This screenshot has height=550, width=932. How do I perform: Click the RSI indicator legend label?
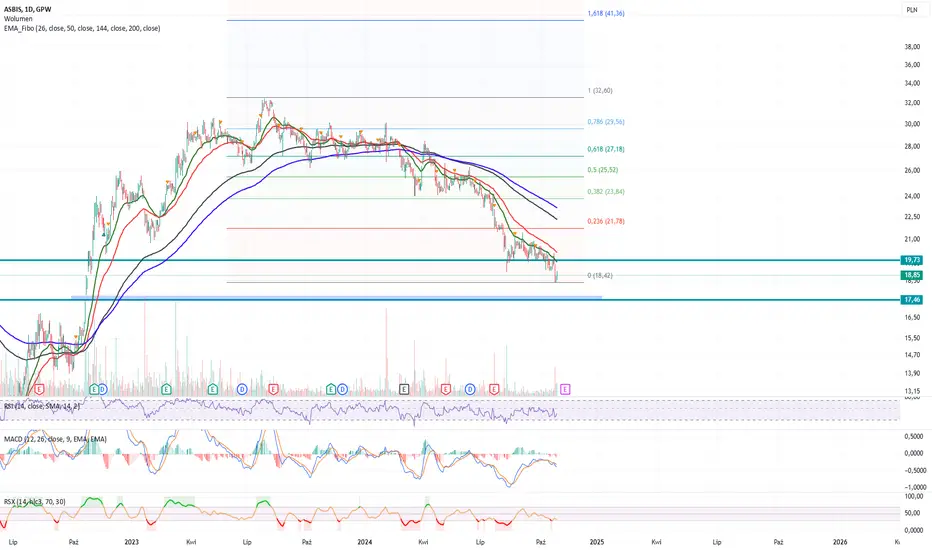click(42, 406)
